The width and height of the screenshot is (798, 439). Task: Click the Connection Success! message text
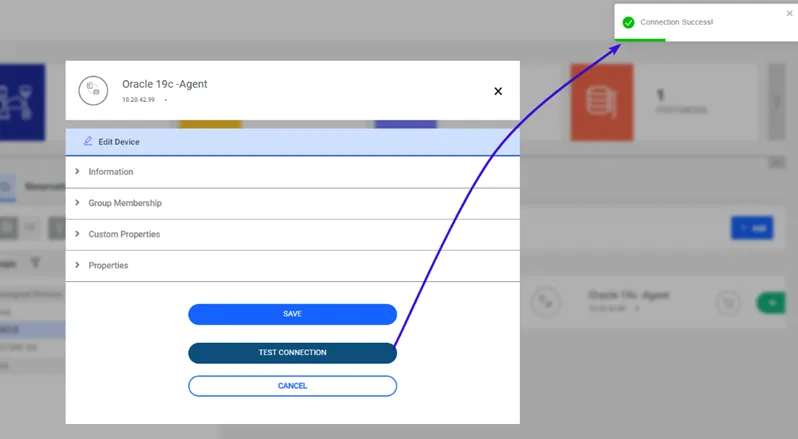[x=676, y=22]
